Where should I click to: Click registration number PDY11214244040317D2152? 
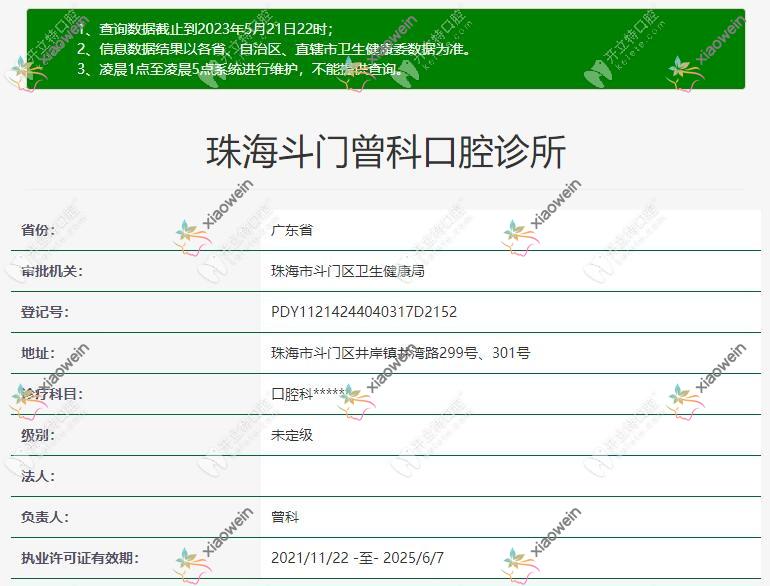click(364, 312)
